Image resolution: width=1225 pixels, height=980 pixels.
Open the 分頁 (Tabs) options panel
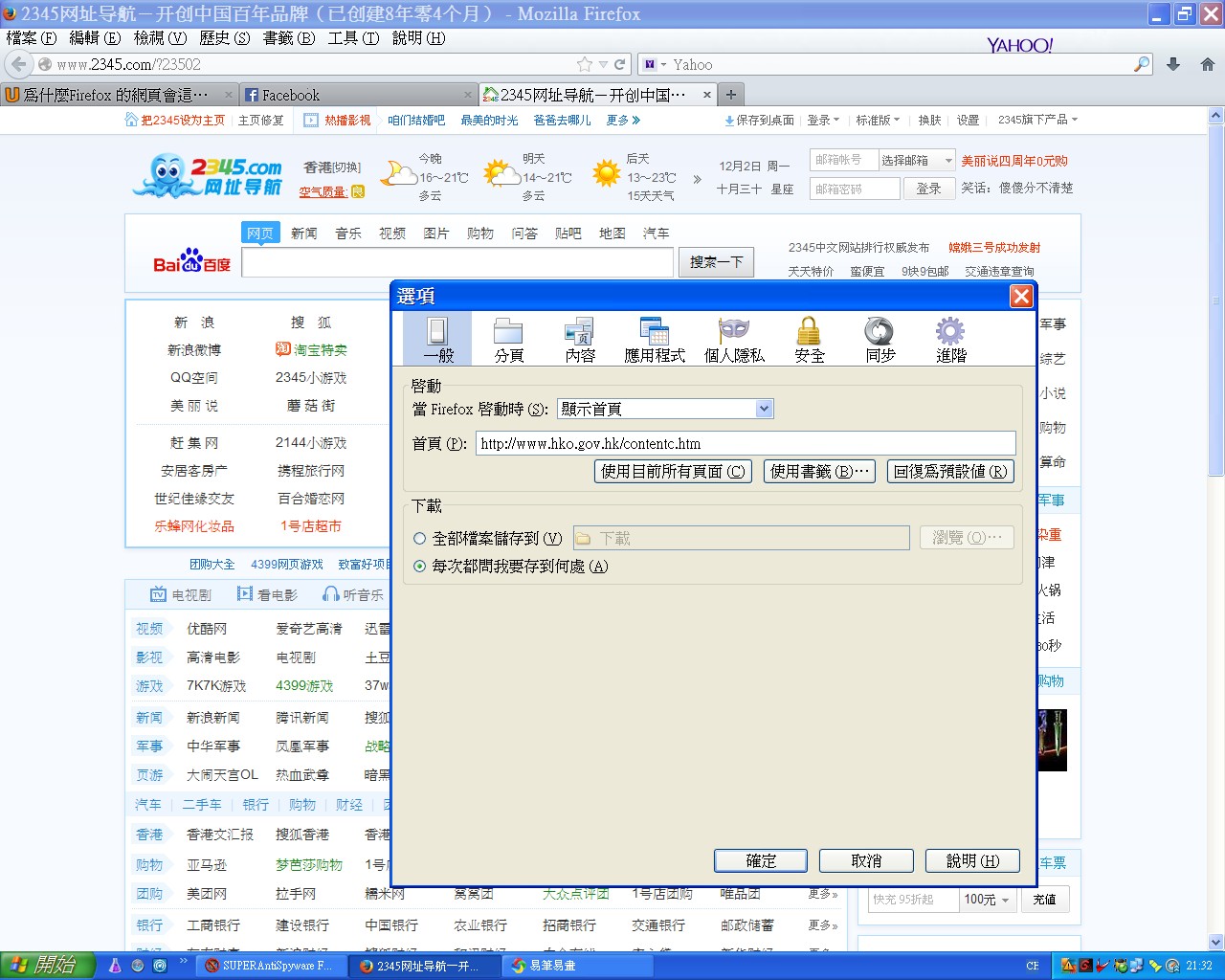508,340
